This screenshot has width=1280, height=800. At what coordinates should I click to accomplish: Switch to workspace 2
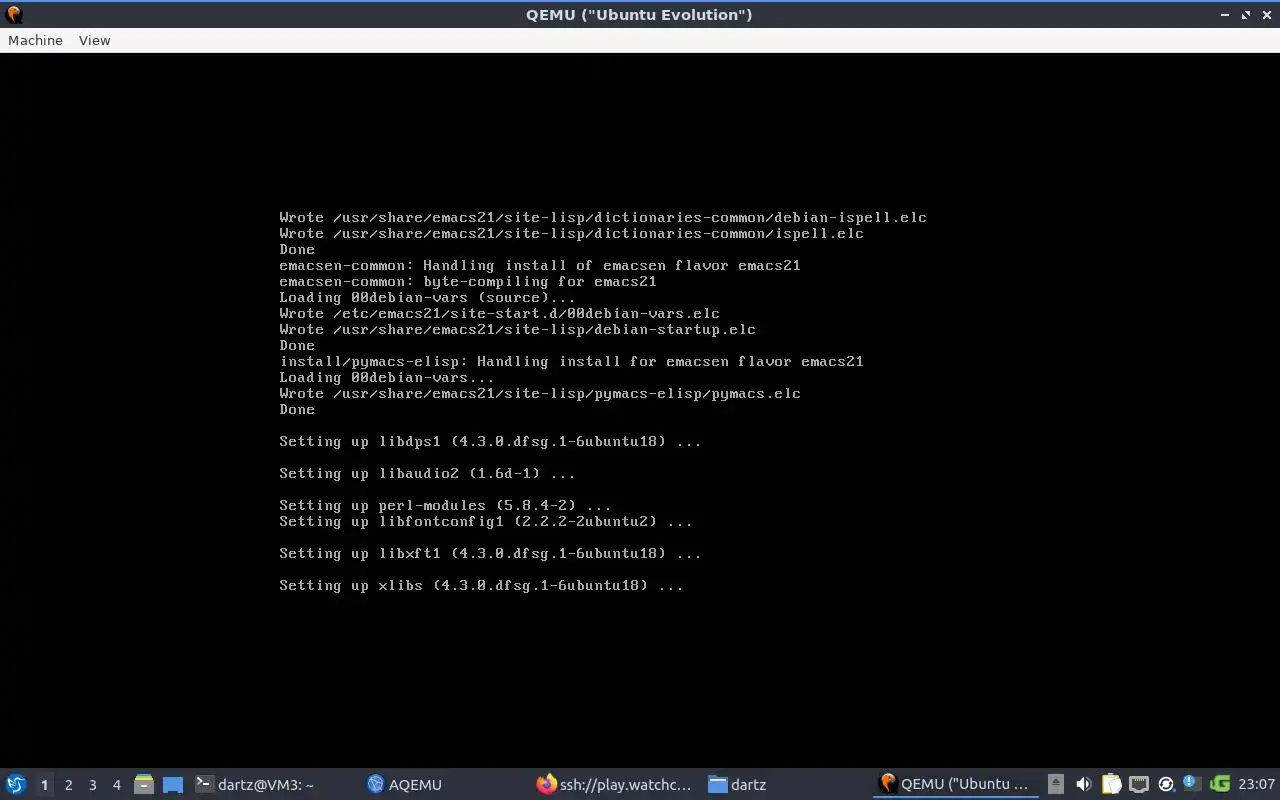coord(68,784)
